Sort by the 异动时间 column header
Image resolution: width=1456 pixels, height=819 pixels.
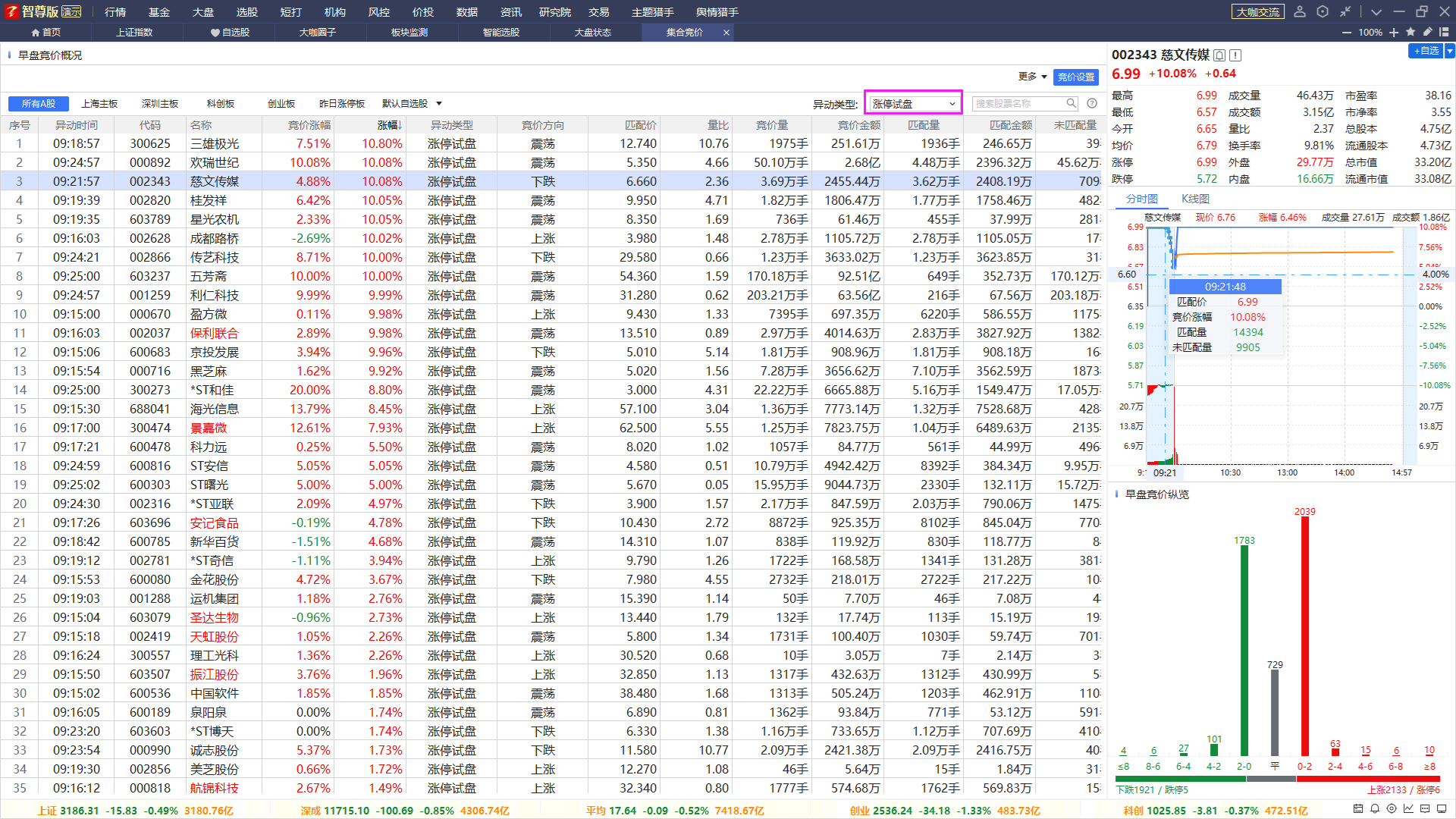[x=77, y=125]
